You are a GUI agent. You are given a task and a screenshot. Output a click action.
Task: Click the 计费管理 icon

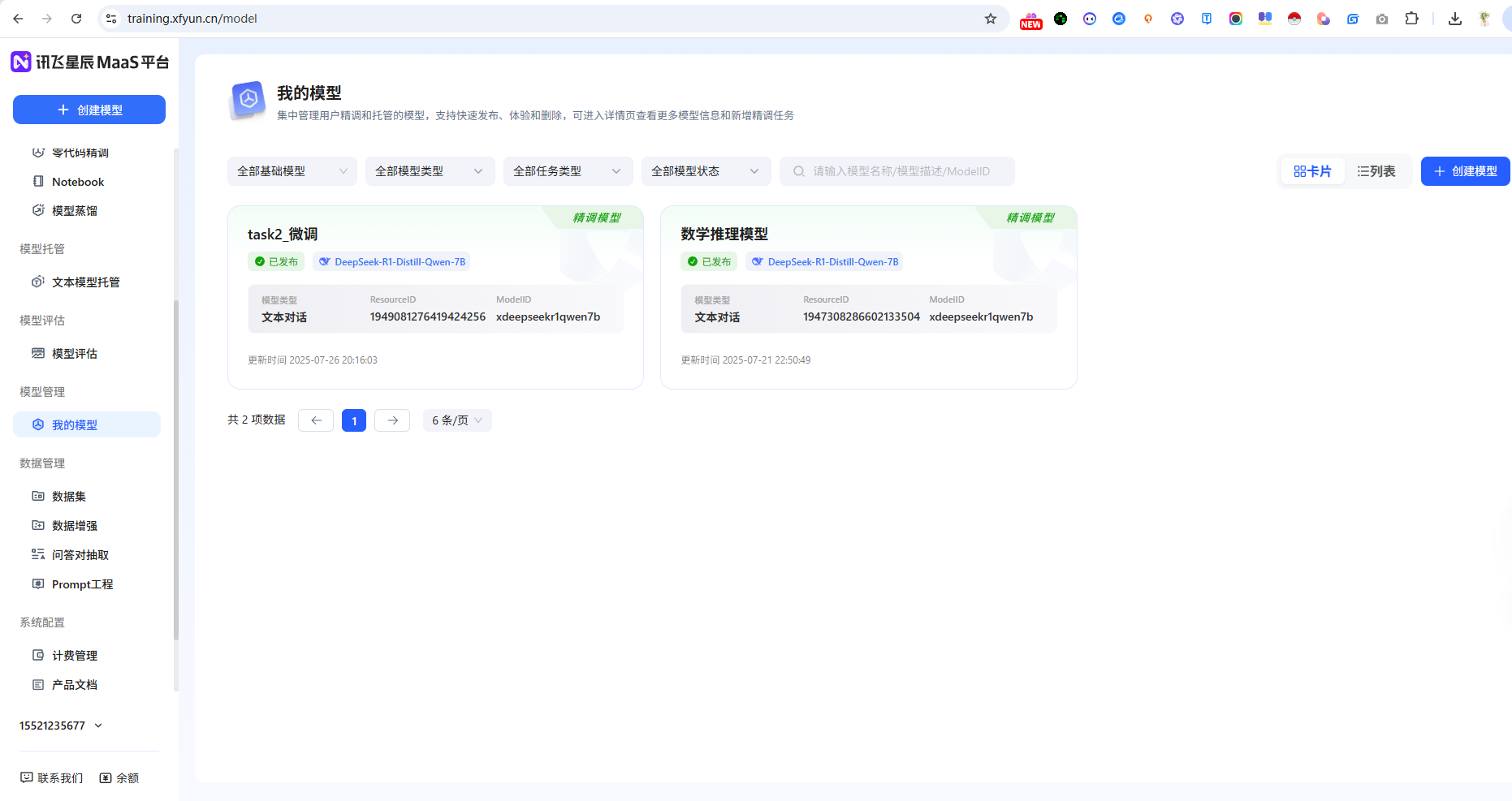click(38, 655)
